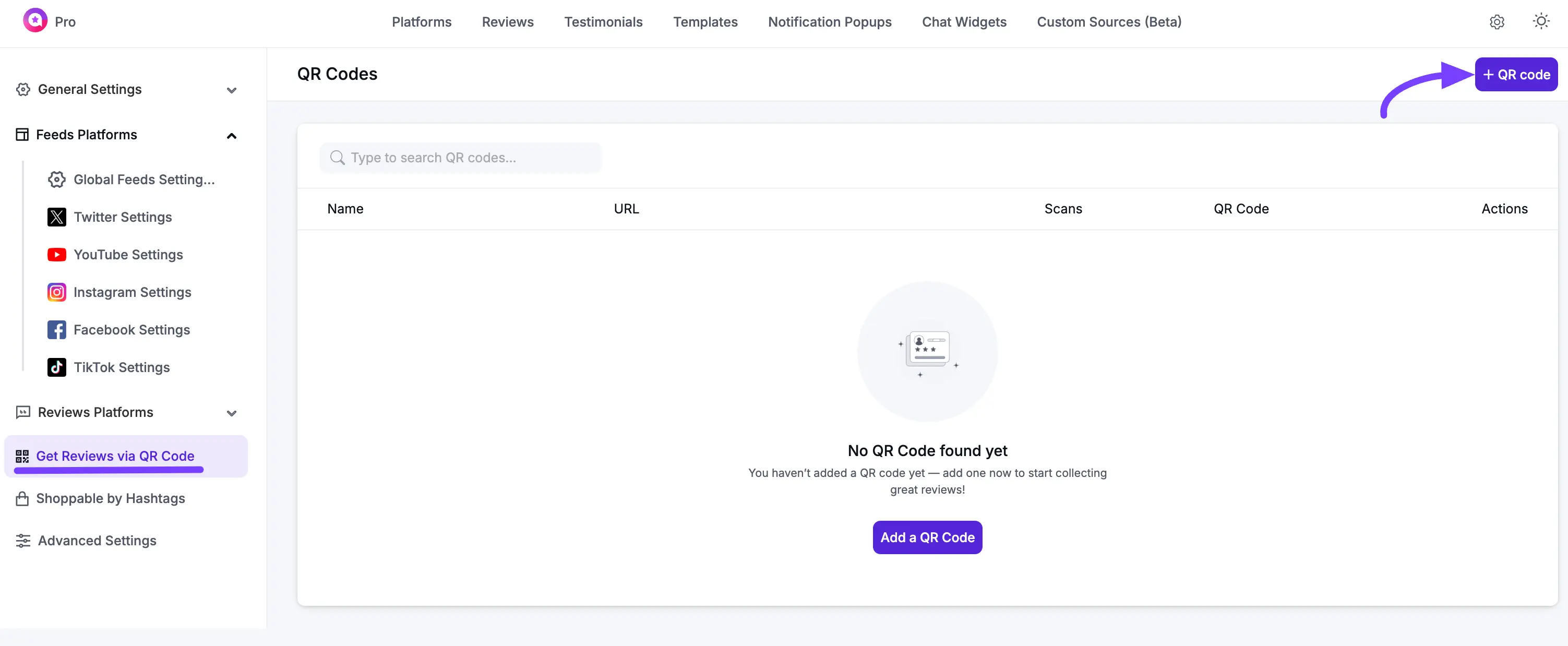Focus the QR codes search field
Screen dimensions: 1568x646
click(x=460, y=158)
